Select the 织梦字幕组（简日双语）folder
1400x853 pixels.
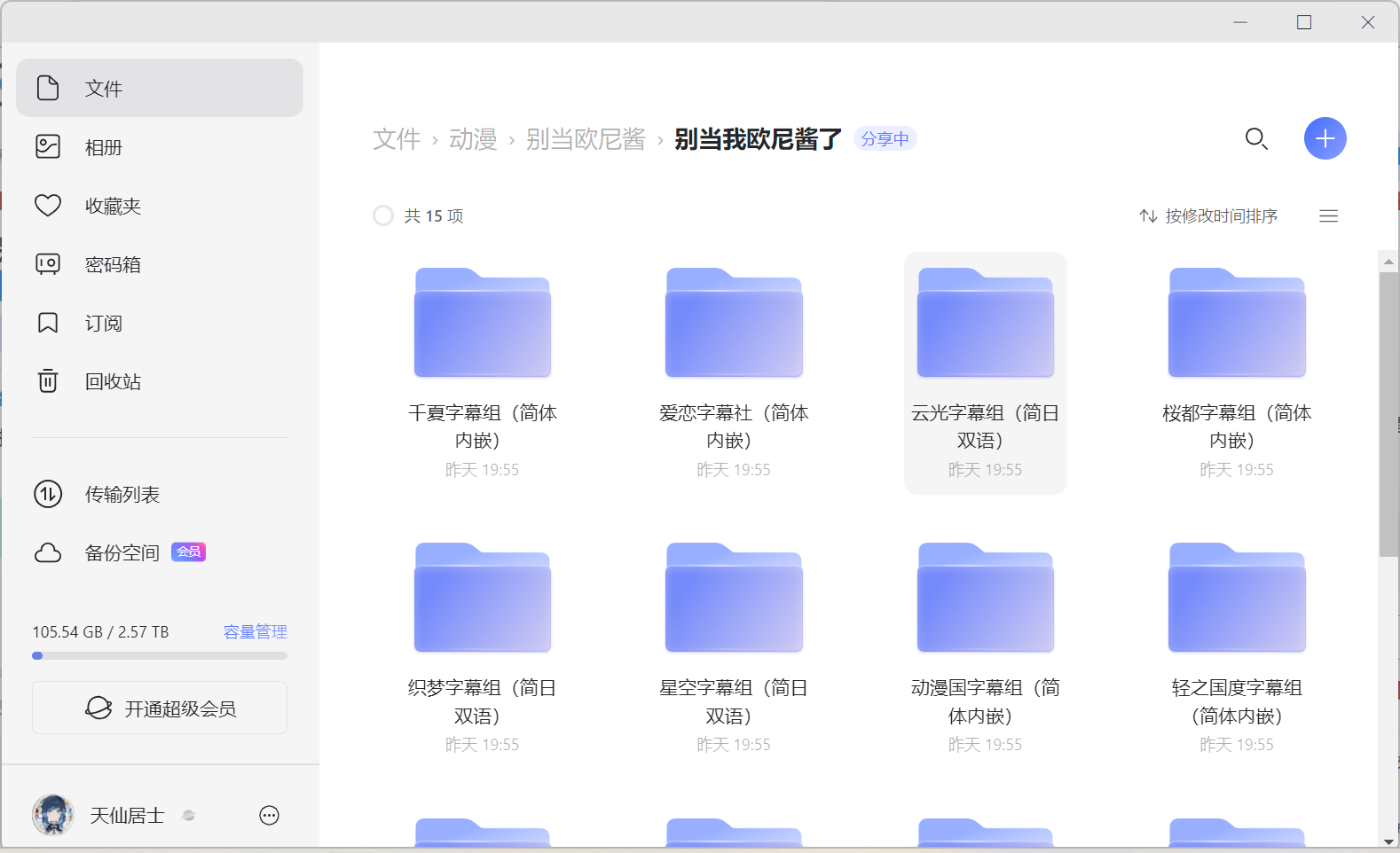[482, 647]
